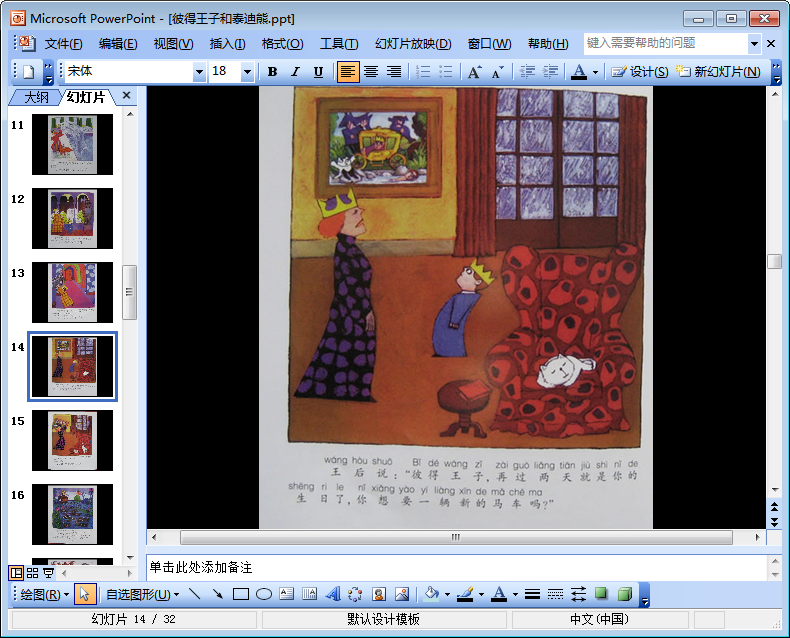The height and width of the screenshot is (638, 790).
Task: Select the Line drawing tool
Action: pyautogui.click(x=194, y=595)
